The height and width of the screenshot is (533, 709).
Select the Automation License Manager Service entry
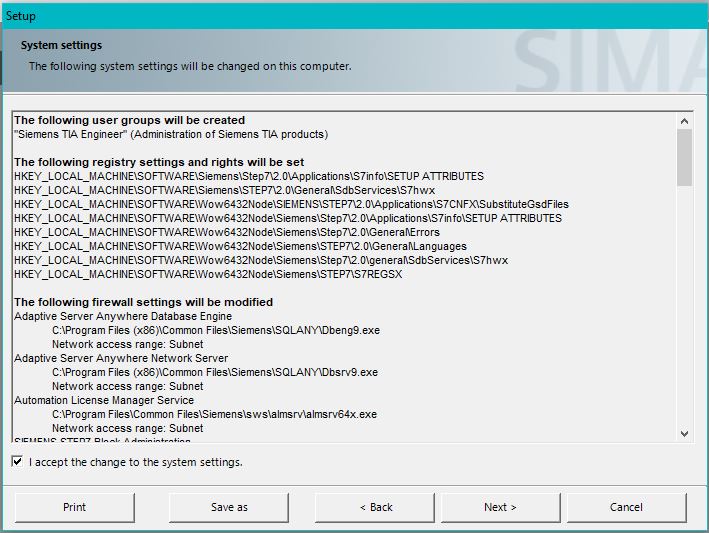(104, 400)
